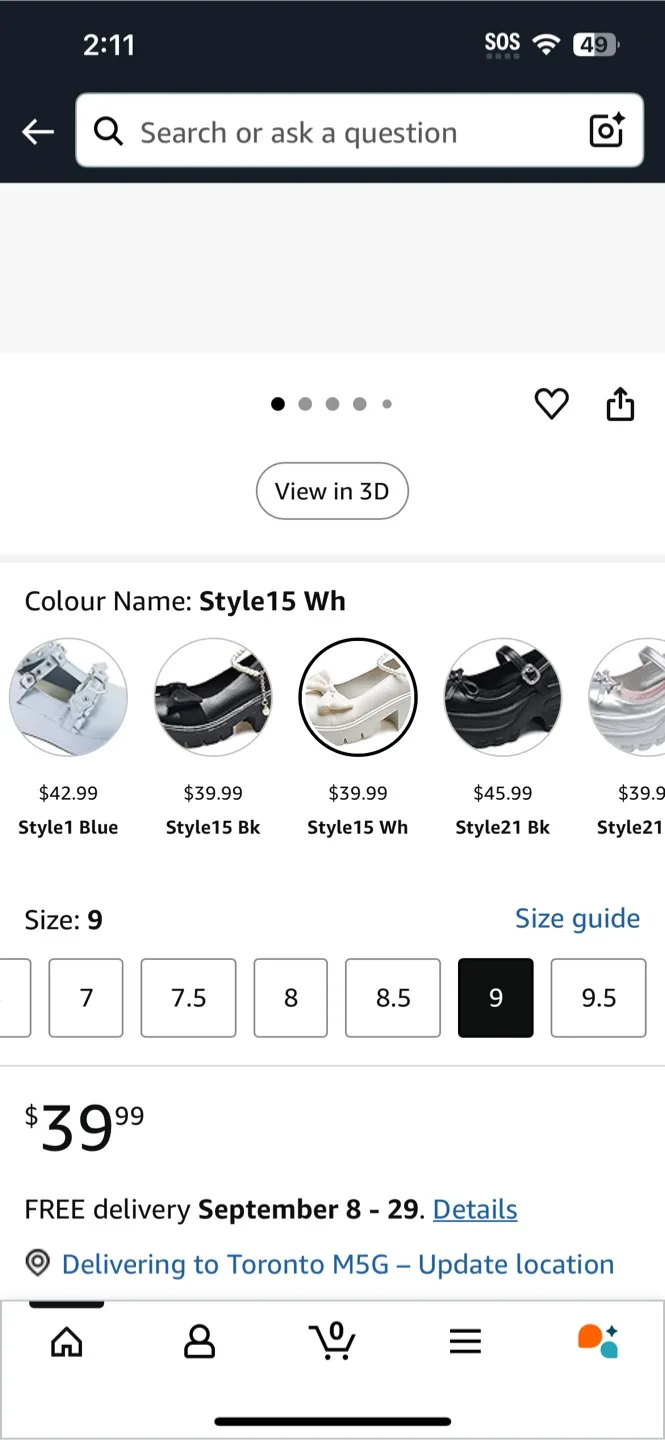Select Style1 Blue colour swatch
This screenshot has height=1440, width=665.
(x=68, y=697)
